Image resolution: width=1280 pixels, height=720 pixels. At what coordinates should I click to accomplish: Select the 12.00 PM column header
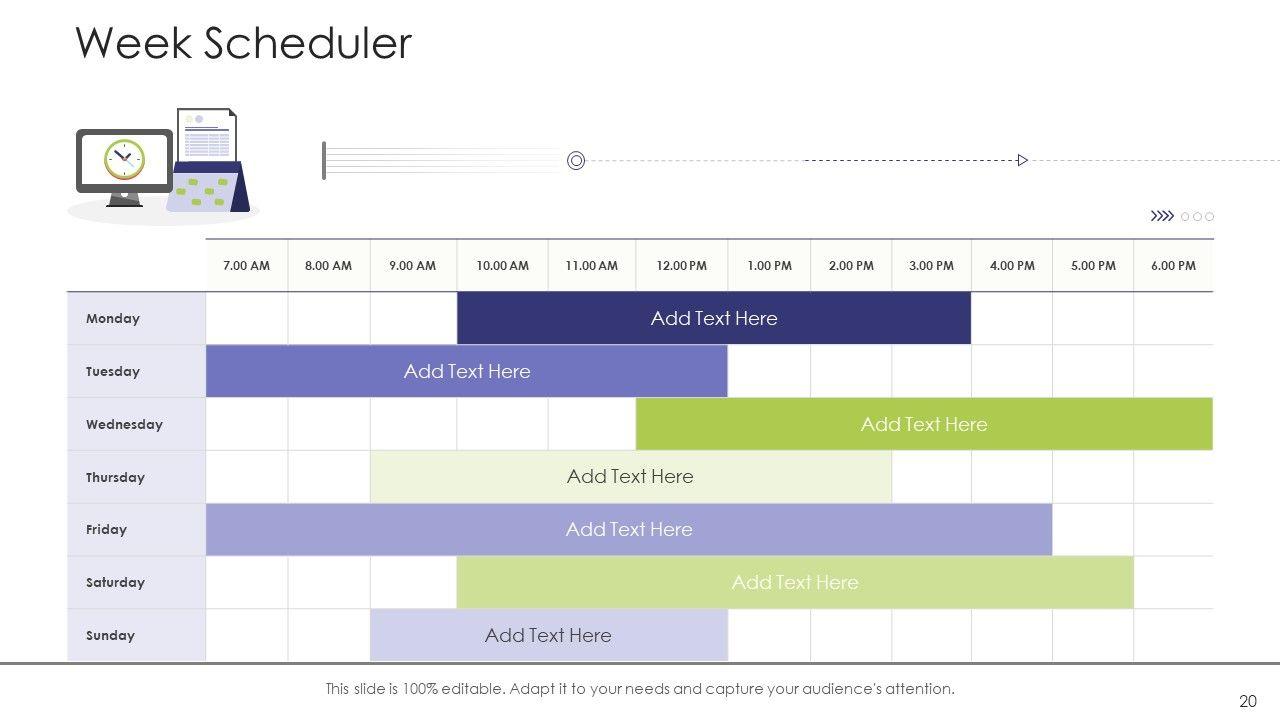coord(681,266)
